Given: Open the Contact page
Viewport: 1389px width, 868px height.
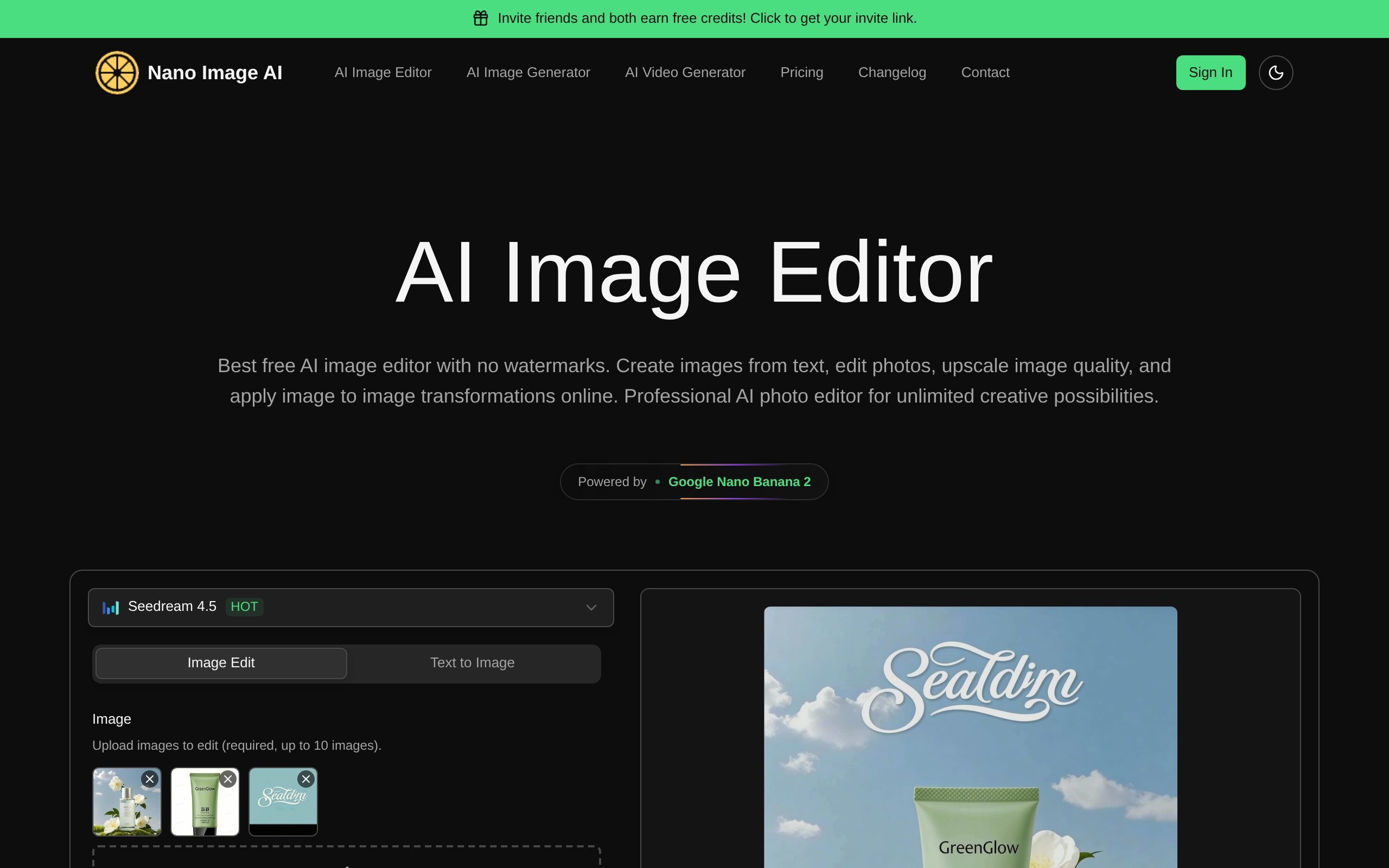Looking at the screenshot, I should pyautogui.click(x=985, y=72).
